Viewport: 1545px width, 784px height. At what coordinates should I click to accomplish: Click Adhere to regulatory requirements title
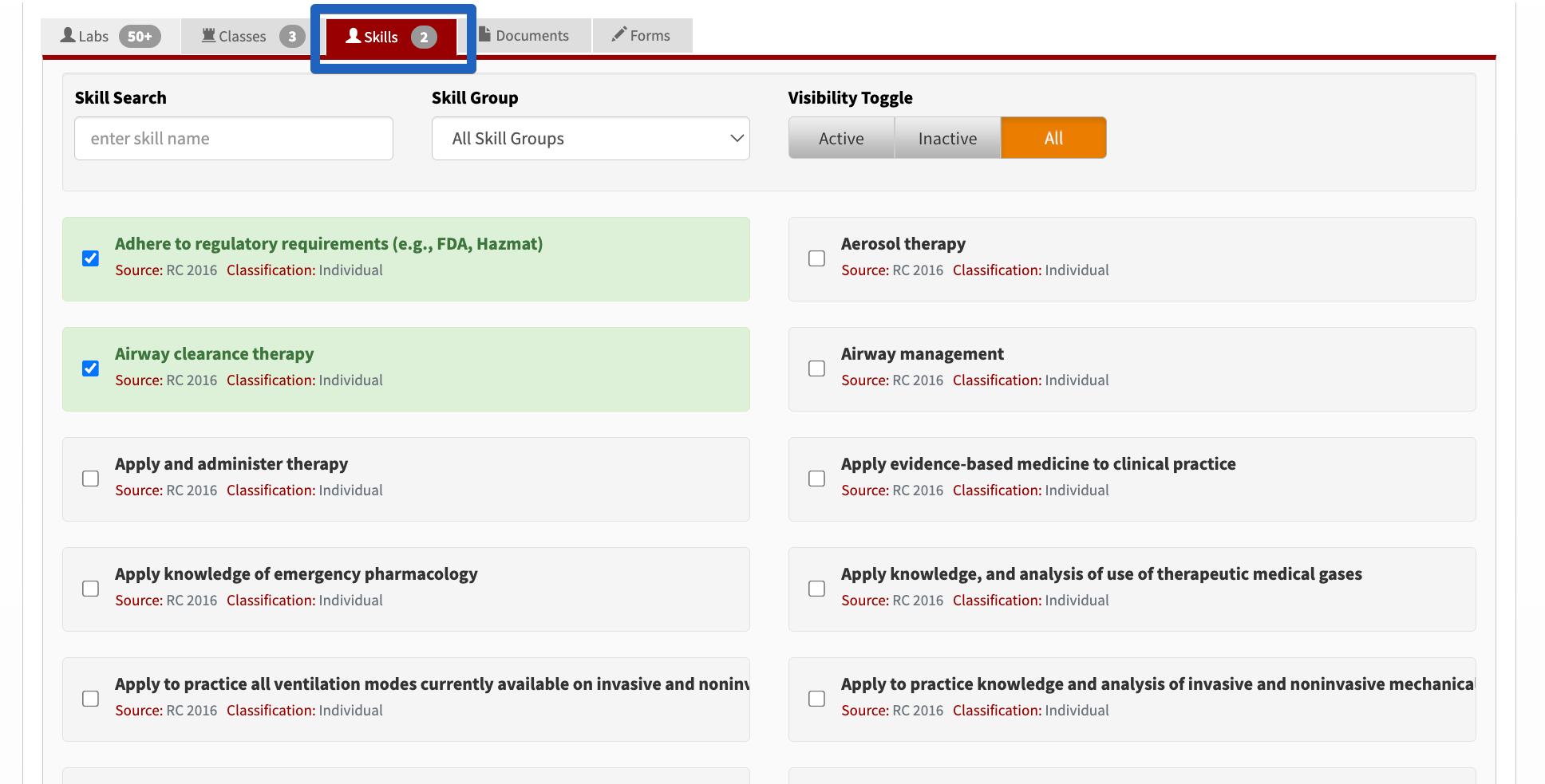coord(329,244)
